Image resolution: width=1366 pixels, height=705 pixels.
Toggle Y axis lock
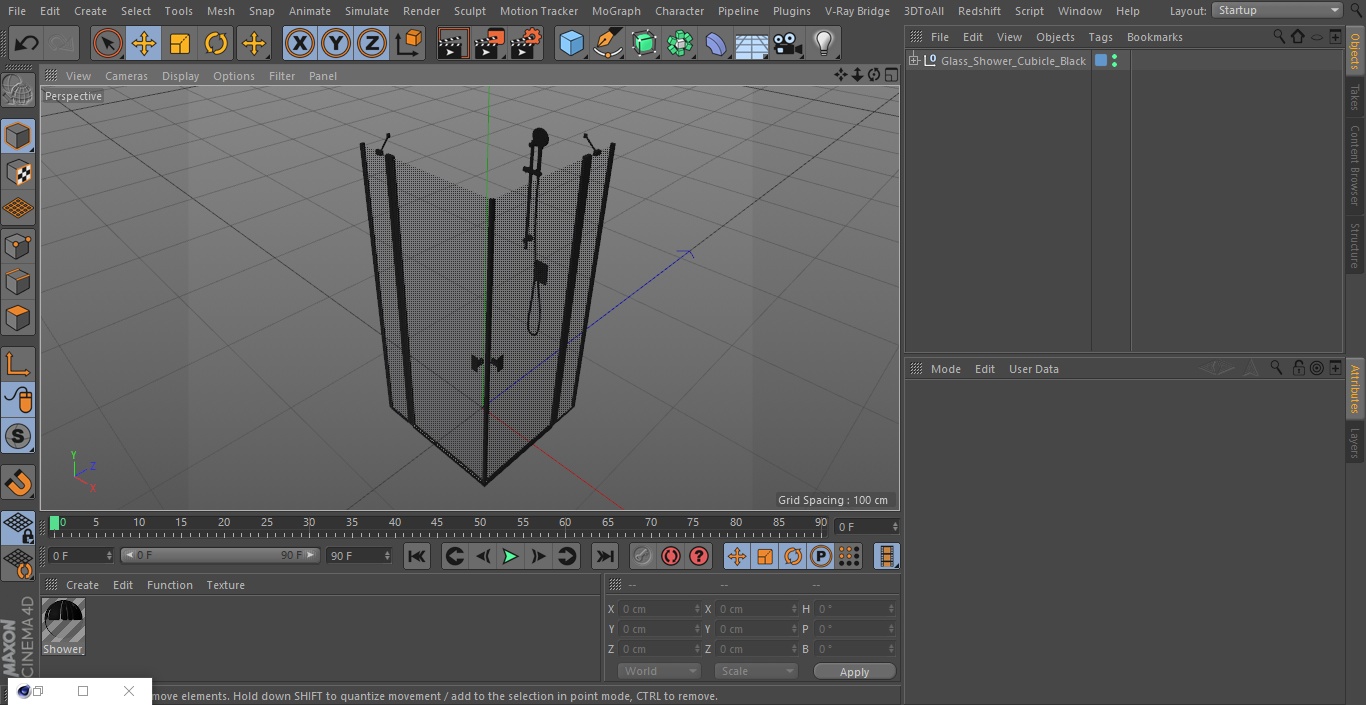[x=336, y=44]
